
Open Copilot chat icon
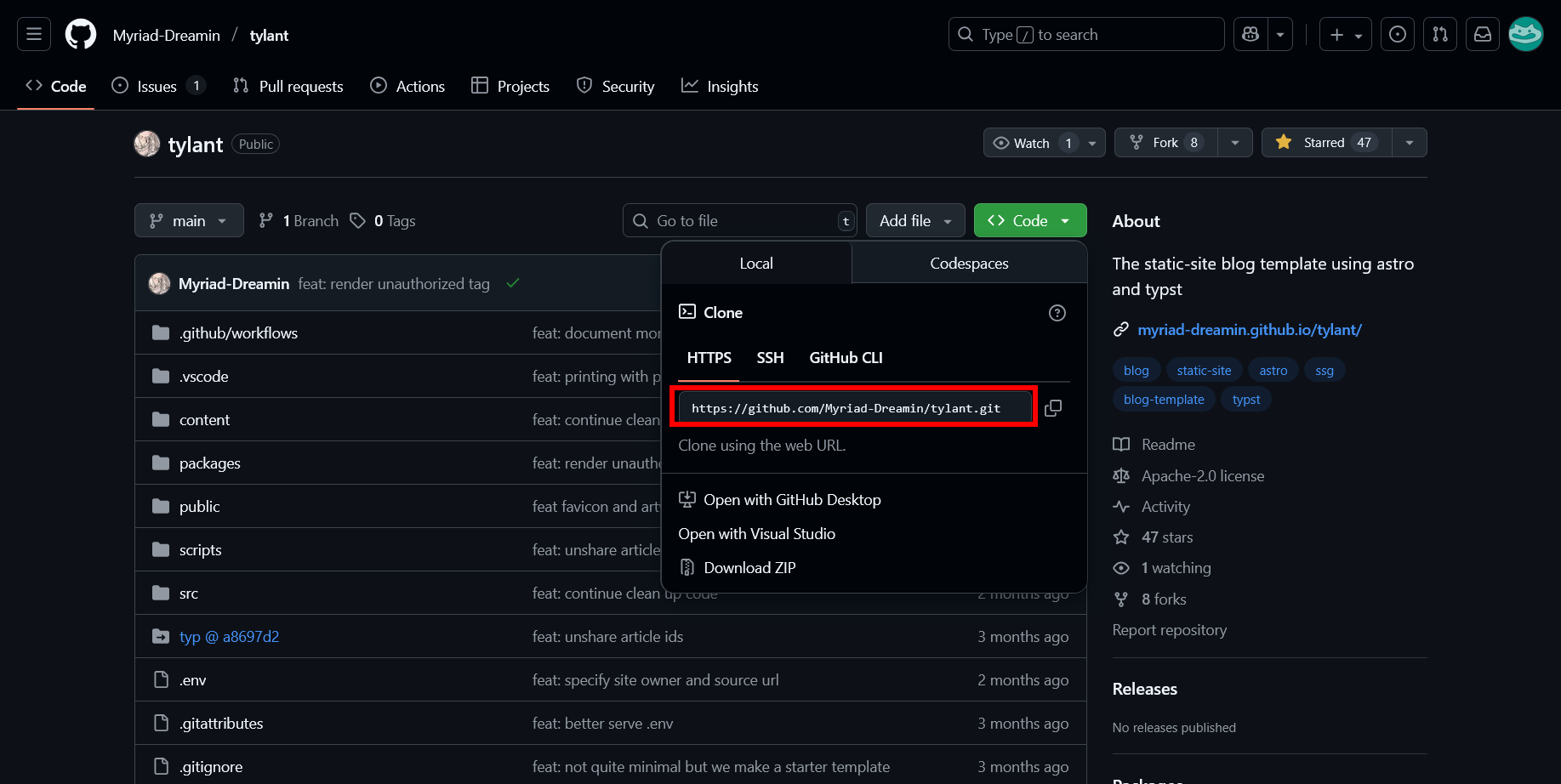1251,35
